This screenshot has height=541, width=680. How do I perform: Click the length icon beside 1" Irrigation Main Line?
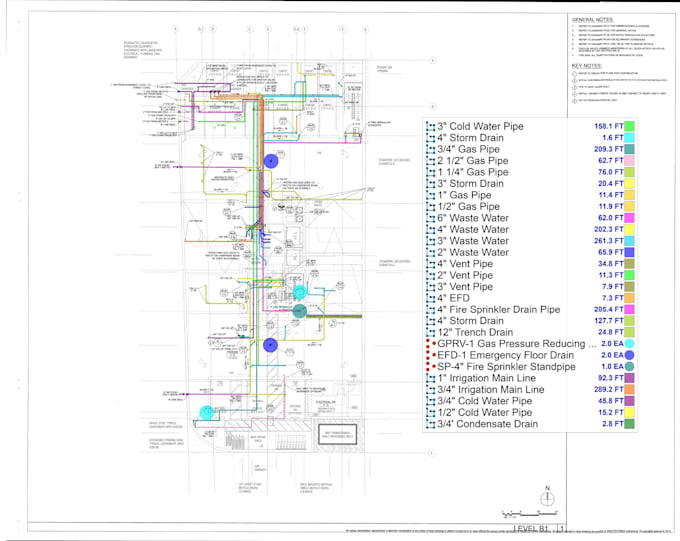pyautogui.click(x=431, y=378)
